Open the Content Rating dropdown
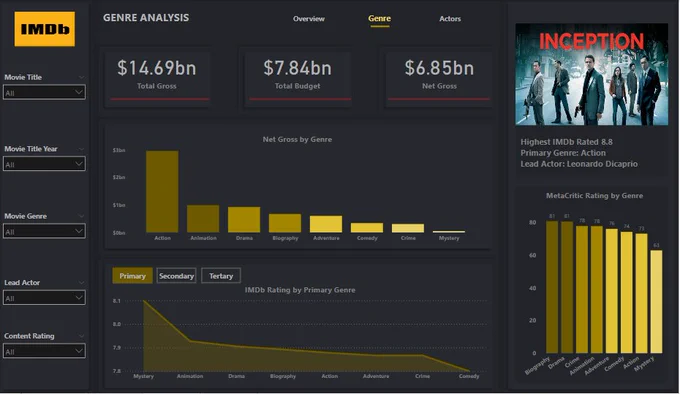Viewport: 680px width, 394px height. [44, 351]
